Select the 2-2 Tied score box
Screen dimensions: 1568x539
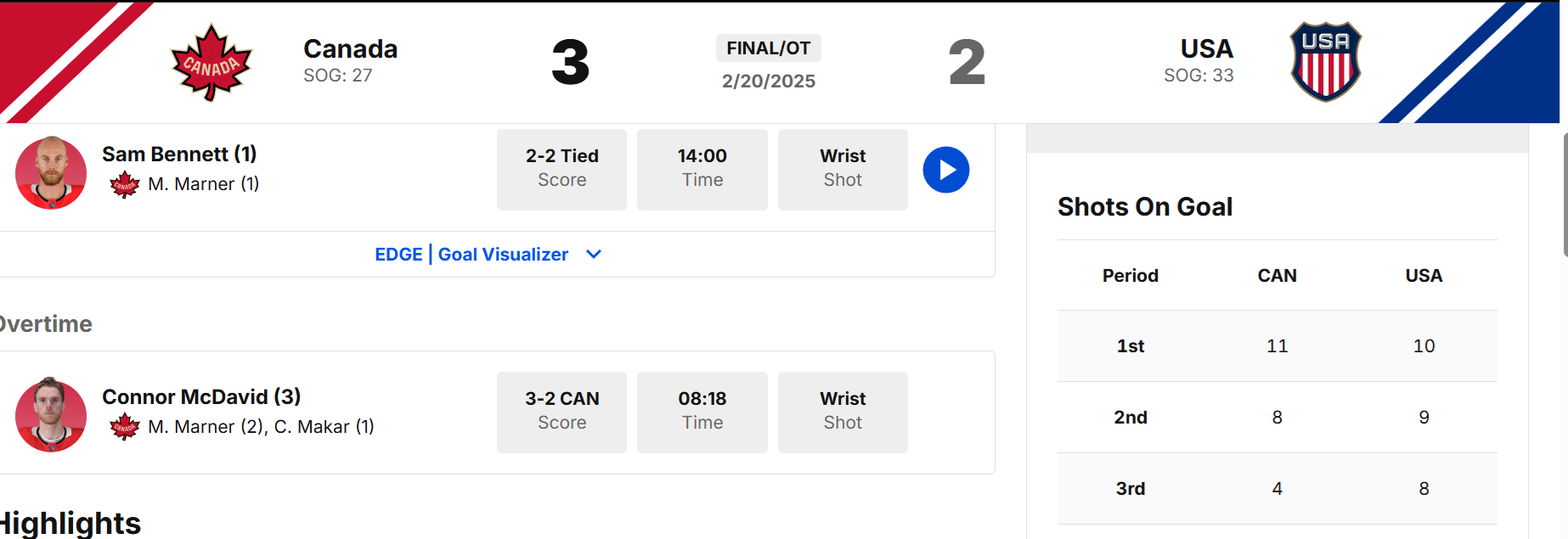(561, 170)
